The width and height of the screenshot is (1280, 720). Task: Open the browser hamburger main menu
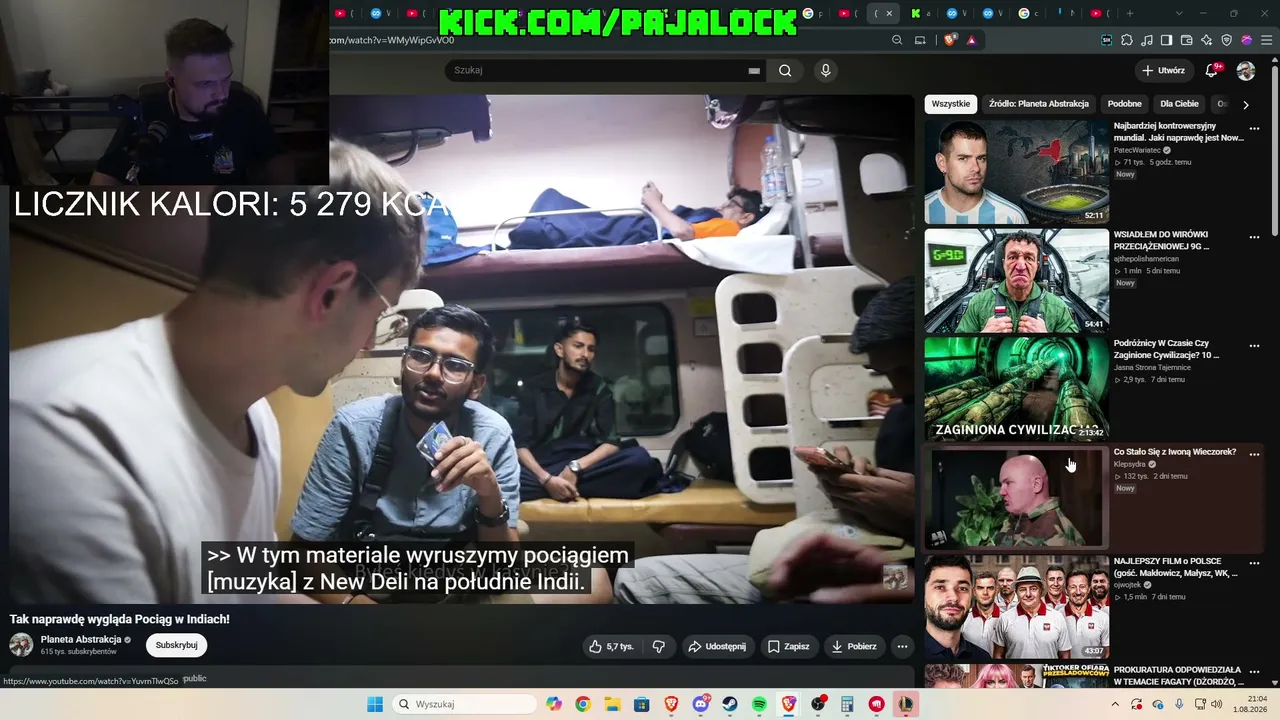(1265, 40)
